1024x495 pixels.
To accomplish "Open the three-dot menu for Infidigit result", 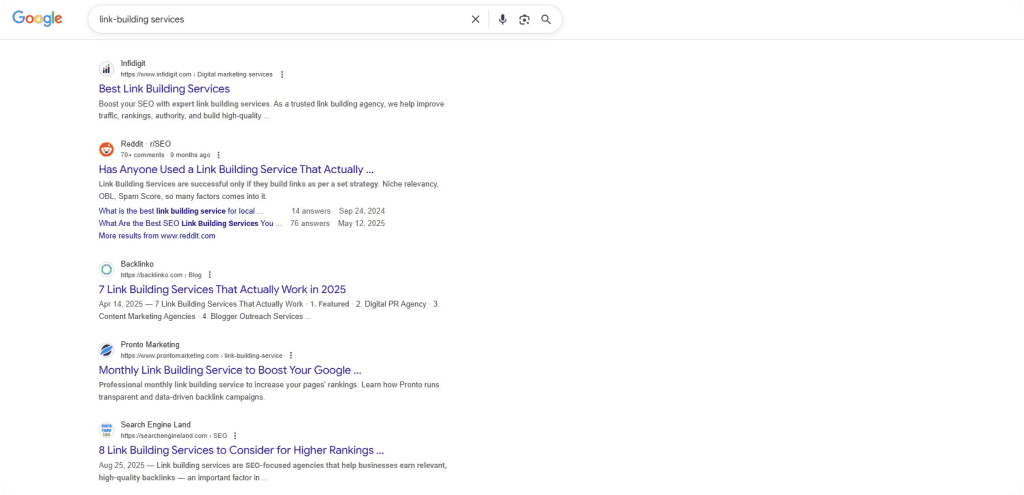I will (282, 74).
